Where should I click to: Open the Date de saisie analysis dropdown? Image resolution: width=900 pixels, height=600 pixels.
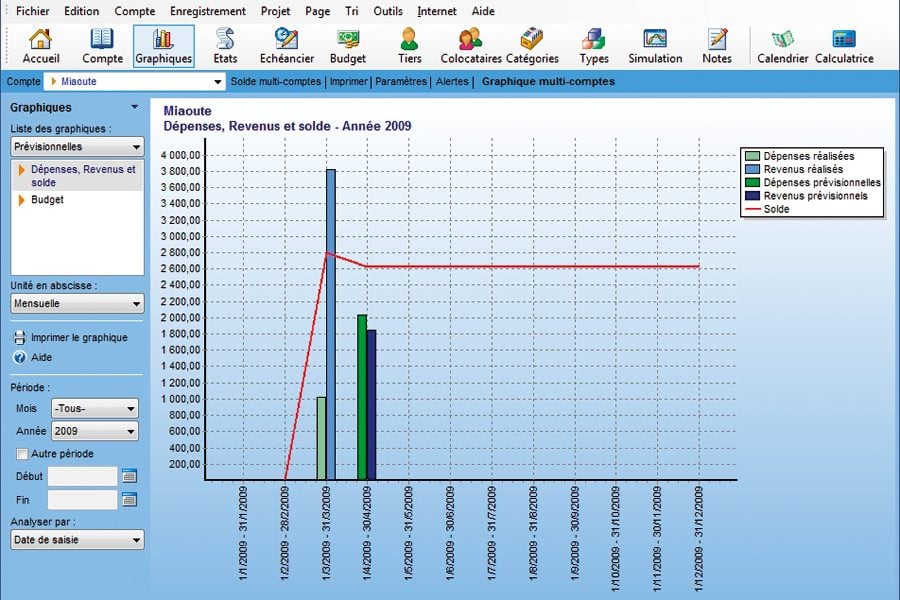click(77, 540)
